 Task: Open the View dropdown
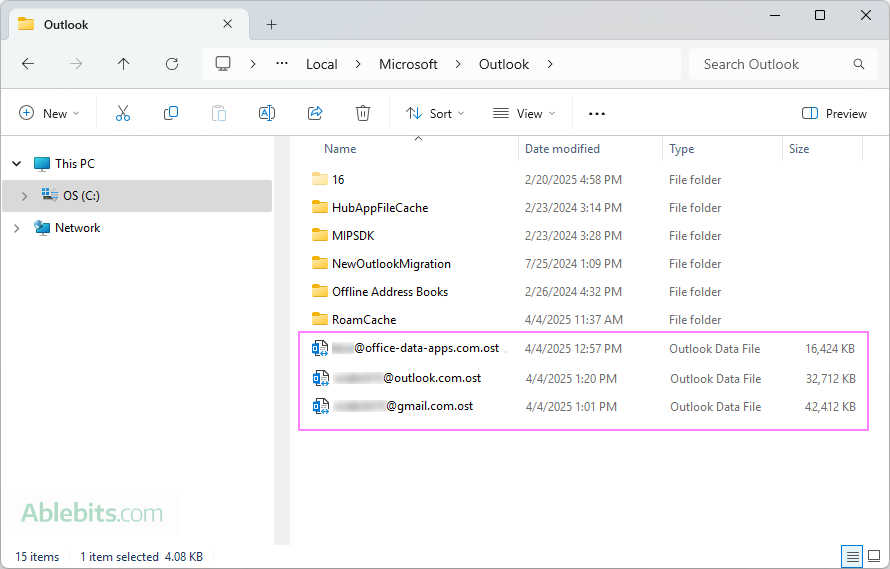pos(524,114)
